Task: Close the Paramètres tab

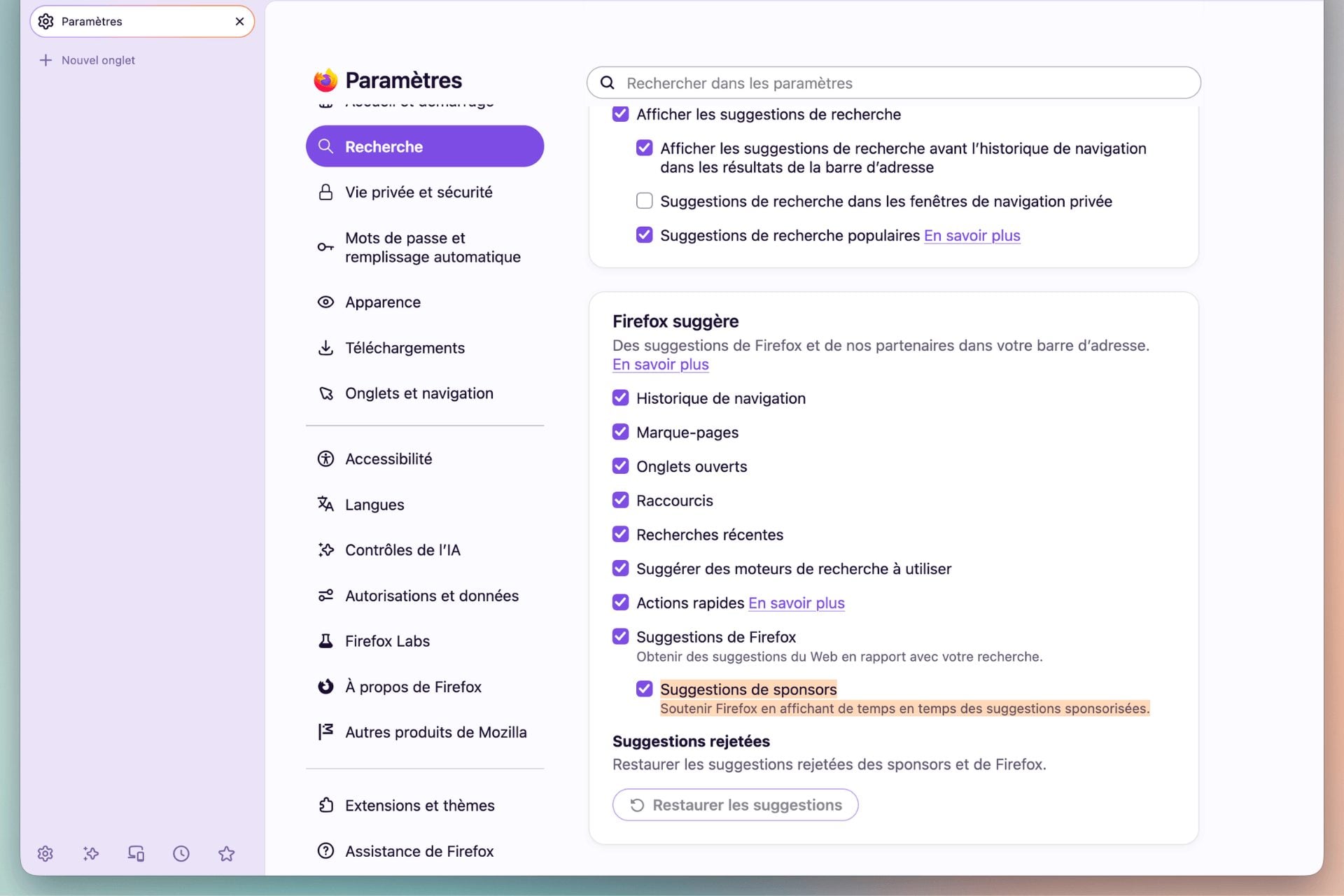Action: (x=239, y=22)
